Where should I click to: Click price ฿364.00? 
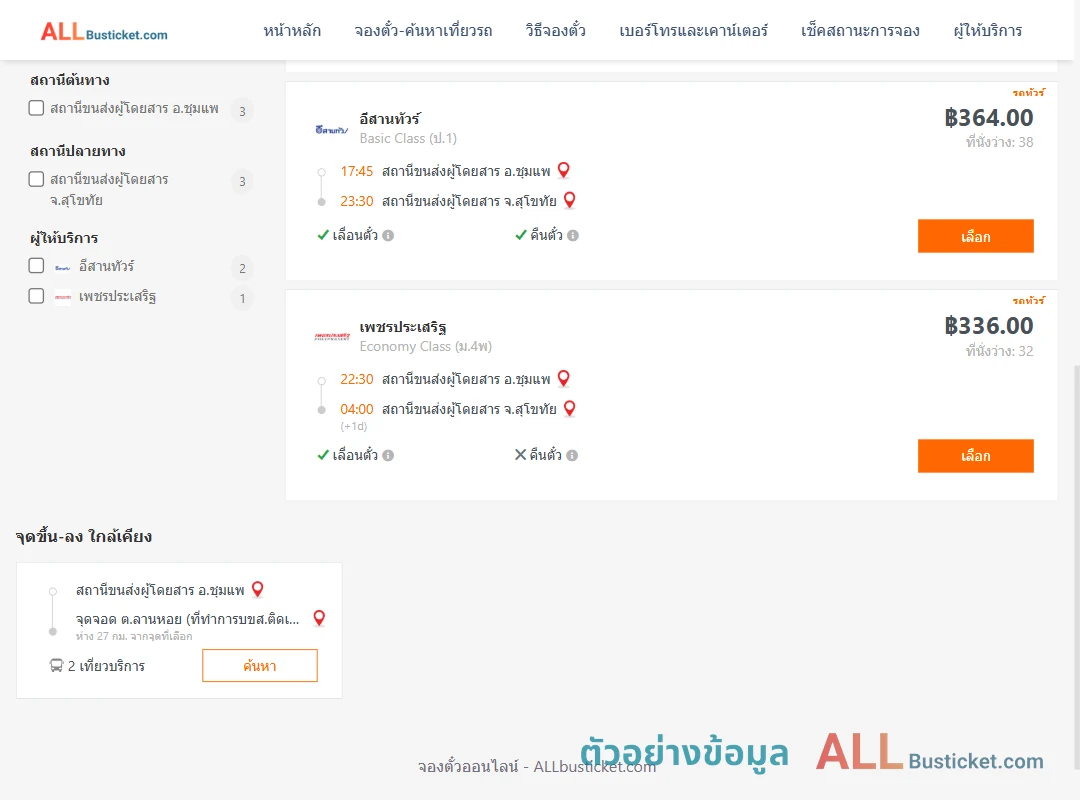988,118
